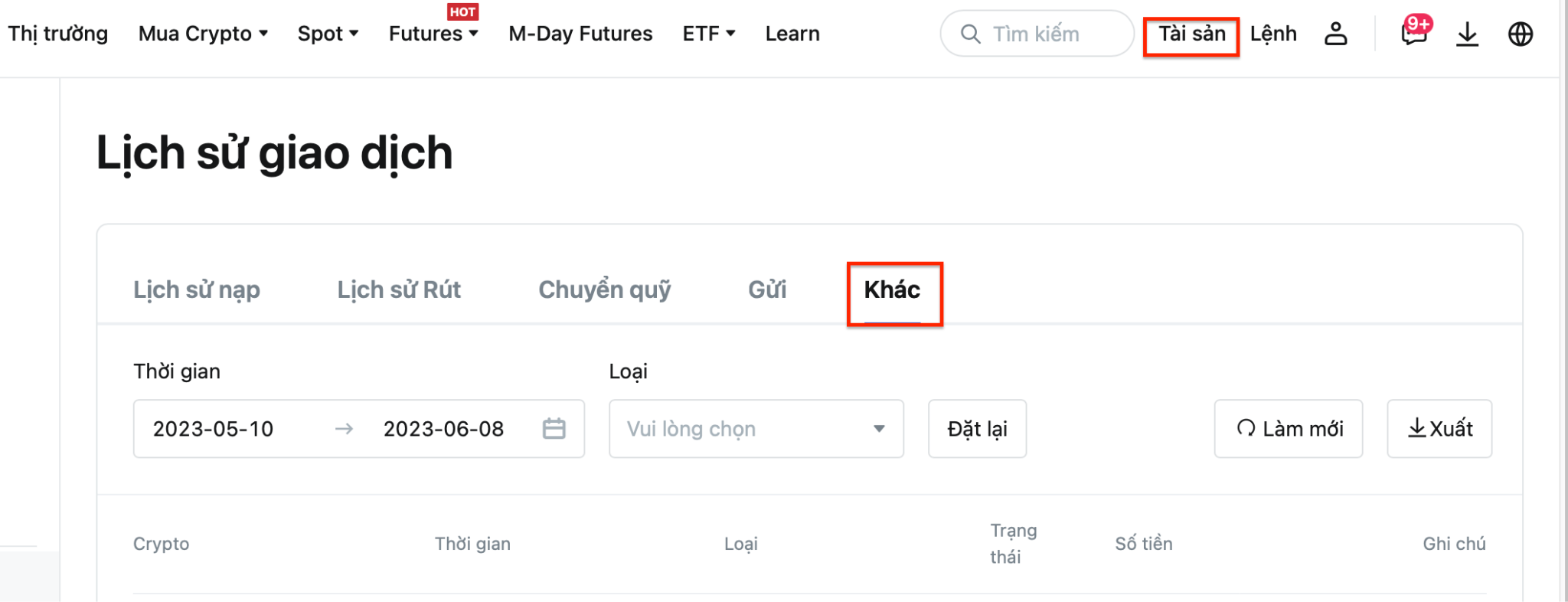This screenshot has height=602, width=1568.
Task: Open Tài sản in top navigation
Action: [x=1191, y=34]
